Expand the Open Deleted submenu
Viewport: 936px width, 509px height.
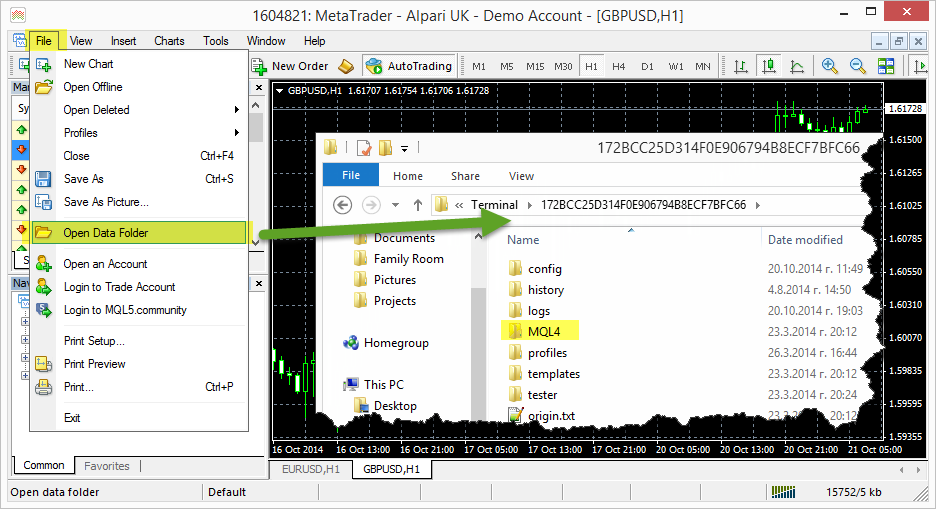point(138,110)
